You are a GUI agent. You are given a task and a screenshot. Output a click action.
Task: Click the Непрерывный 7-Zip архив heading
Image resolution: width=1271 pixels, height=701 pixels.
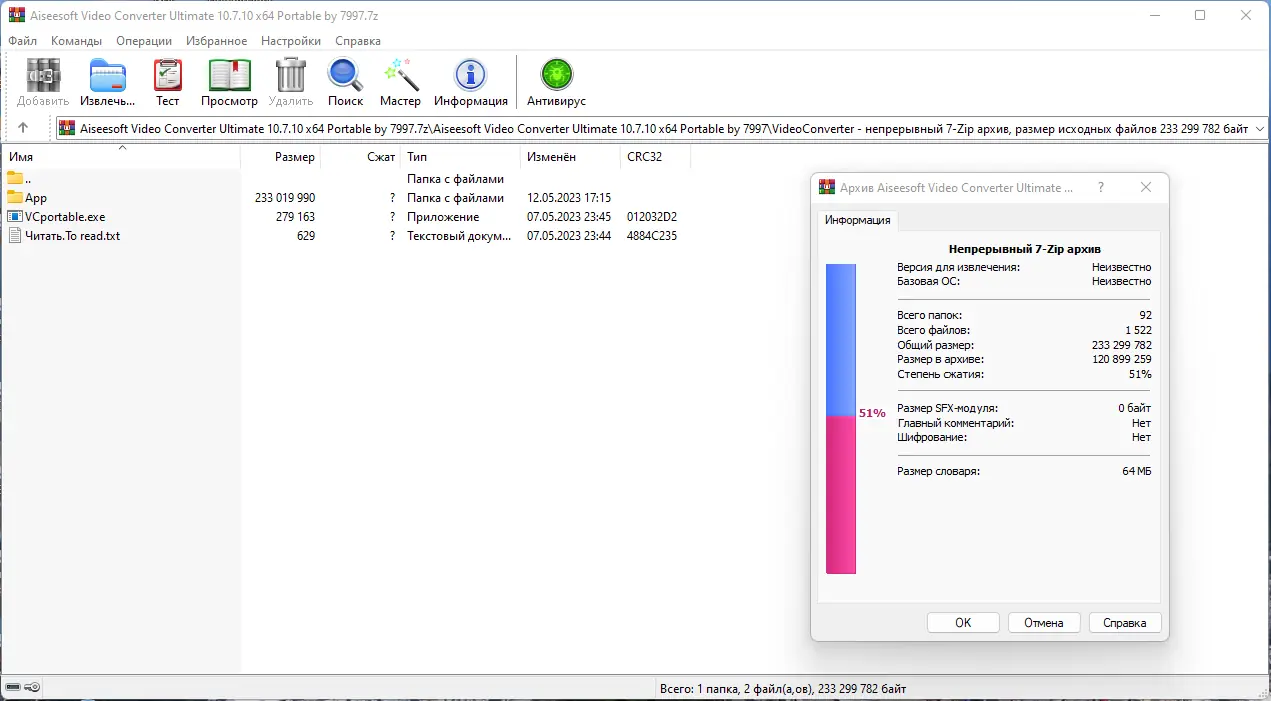[x=1024, y=249]
